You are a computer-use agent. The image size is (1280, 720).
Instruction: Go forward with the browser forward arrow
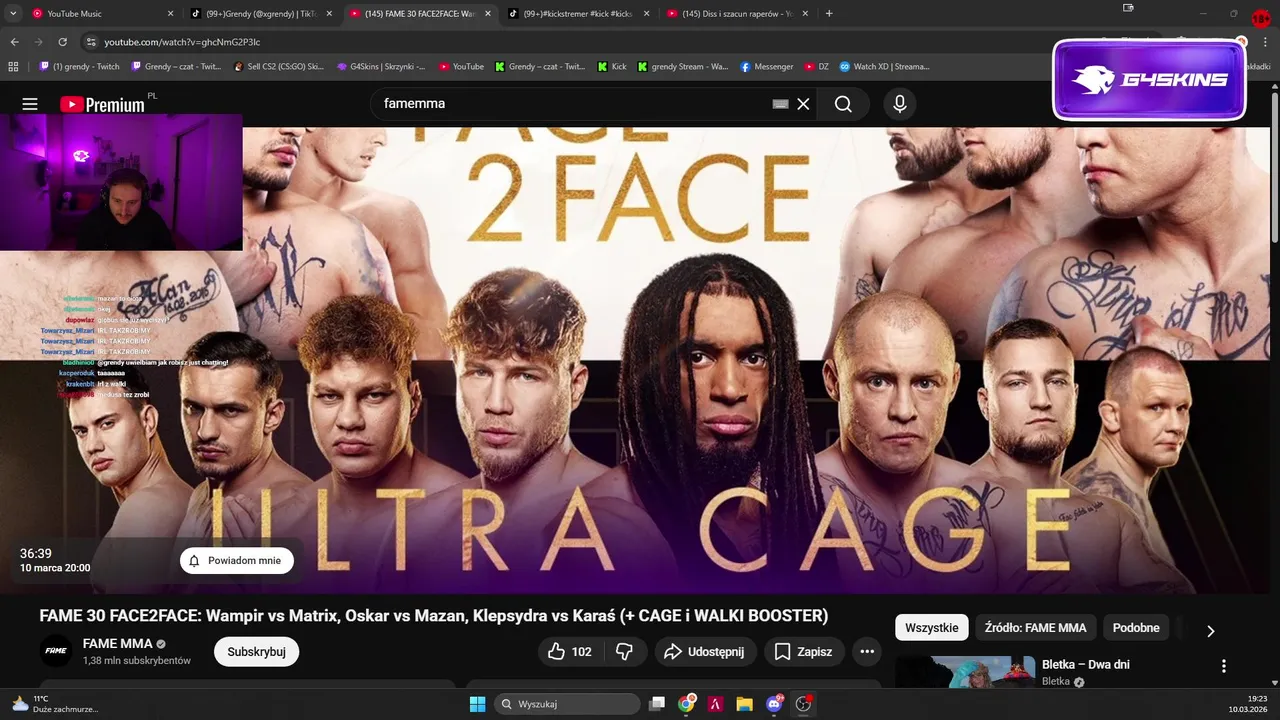tap(38, 42)
